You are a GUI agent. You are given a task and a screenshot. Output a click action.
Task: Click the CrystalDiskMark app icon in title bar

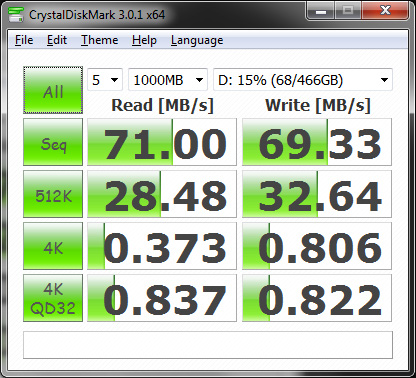tap(16, 15)
